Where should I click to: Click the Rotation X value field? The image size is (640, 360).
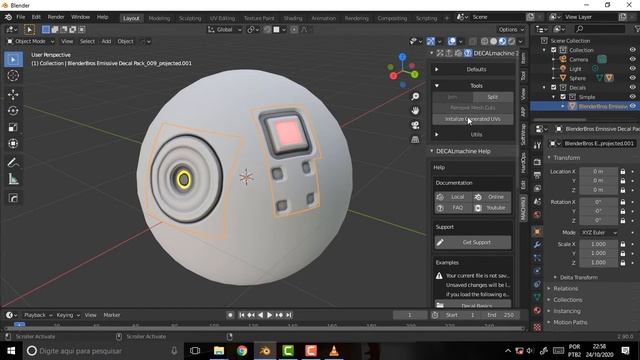click(x=598, y=202)
